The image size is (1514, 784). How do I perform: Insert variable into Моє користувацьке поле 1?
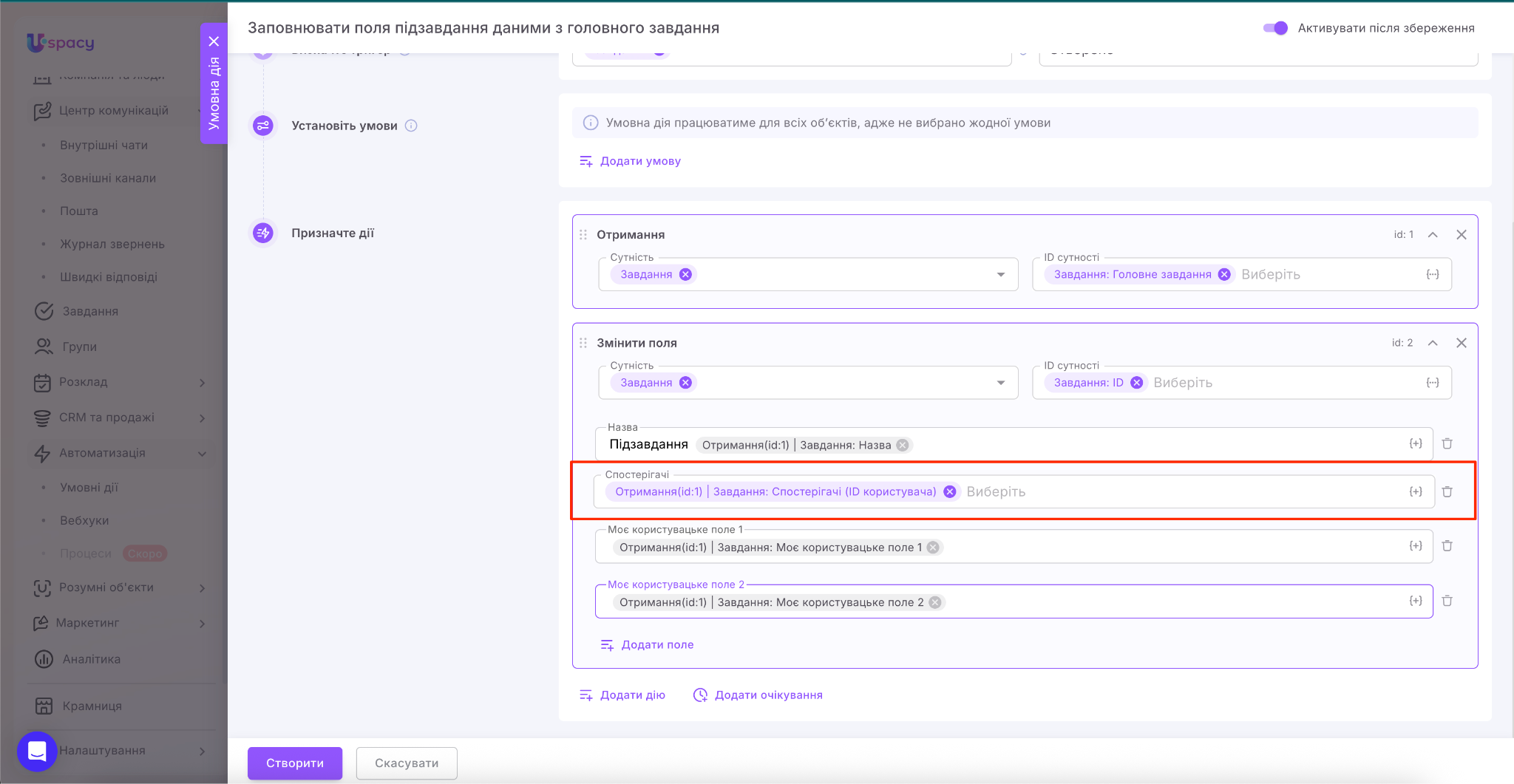(1415, 546)
